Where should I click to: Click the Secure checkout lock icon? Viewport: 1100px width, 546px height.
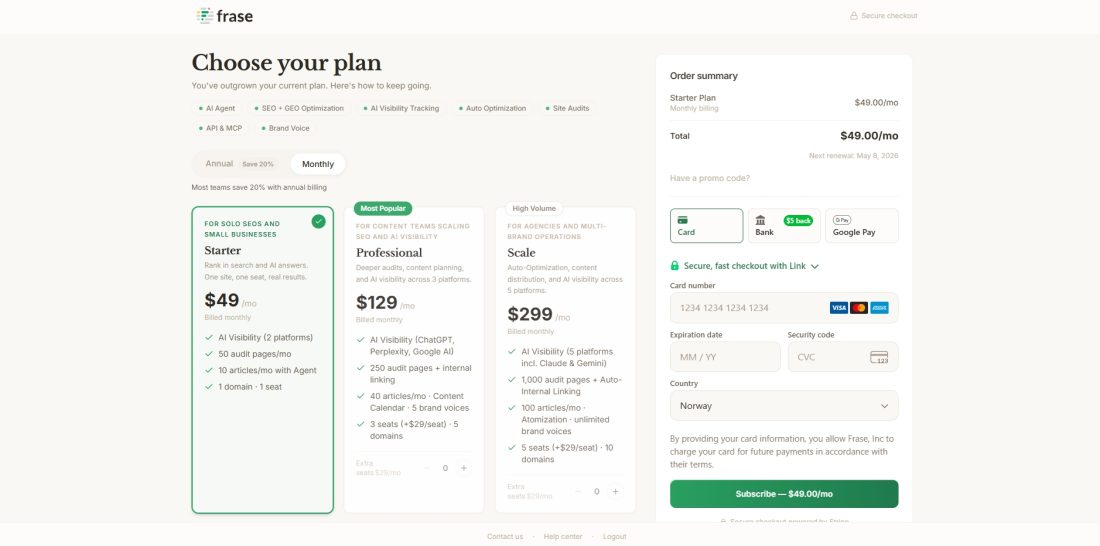854,16
